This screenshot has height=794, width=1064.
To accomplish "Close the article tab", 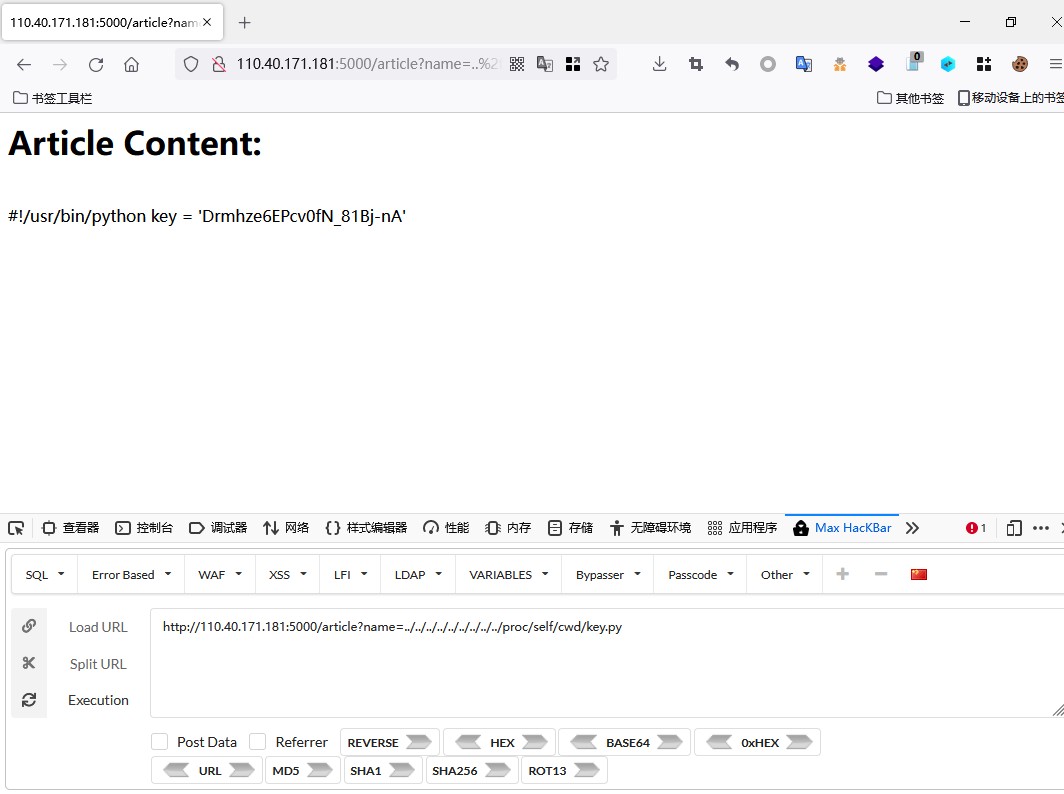I will (207, 22).
